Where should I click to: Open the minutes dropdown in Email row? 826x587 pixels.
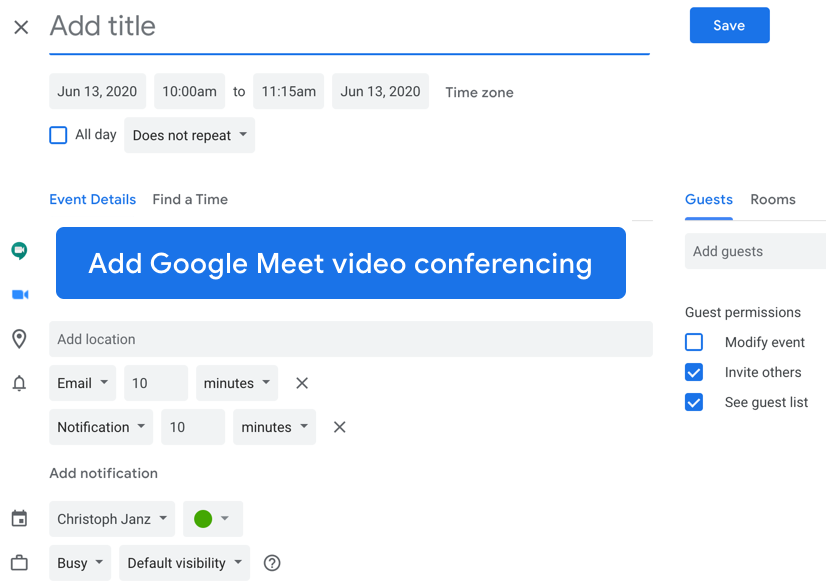pyautogui.click(x=237, y=383)
